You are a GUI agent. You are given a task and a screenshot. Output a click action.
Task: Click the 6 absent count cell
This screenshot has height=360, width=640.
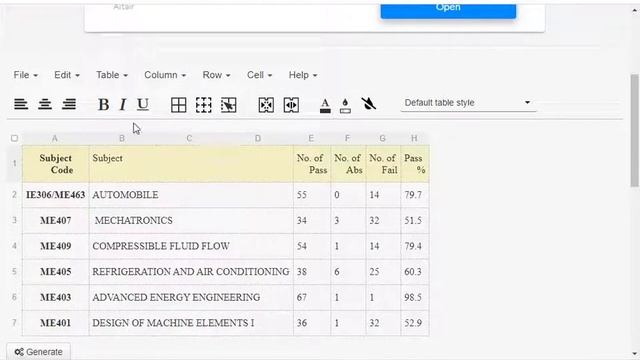coord(348,272)
